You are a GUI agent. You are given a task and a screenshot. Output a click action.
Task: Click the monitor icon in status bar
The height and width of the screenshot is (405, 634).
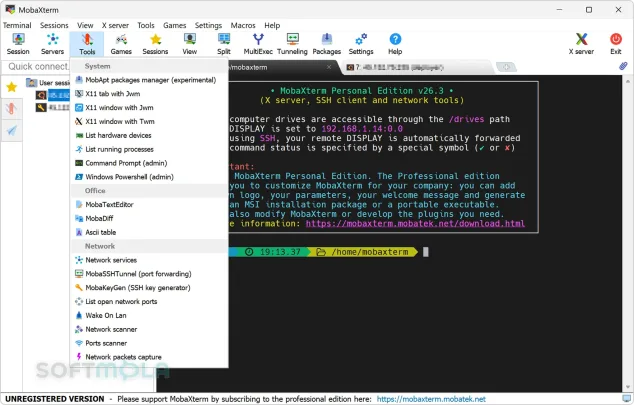(x=626, y=399)
